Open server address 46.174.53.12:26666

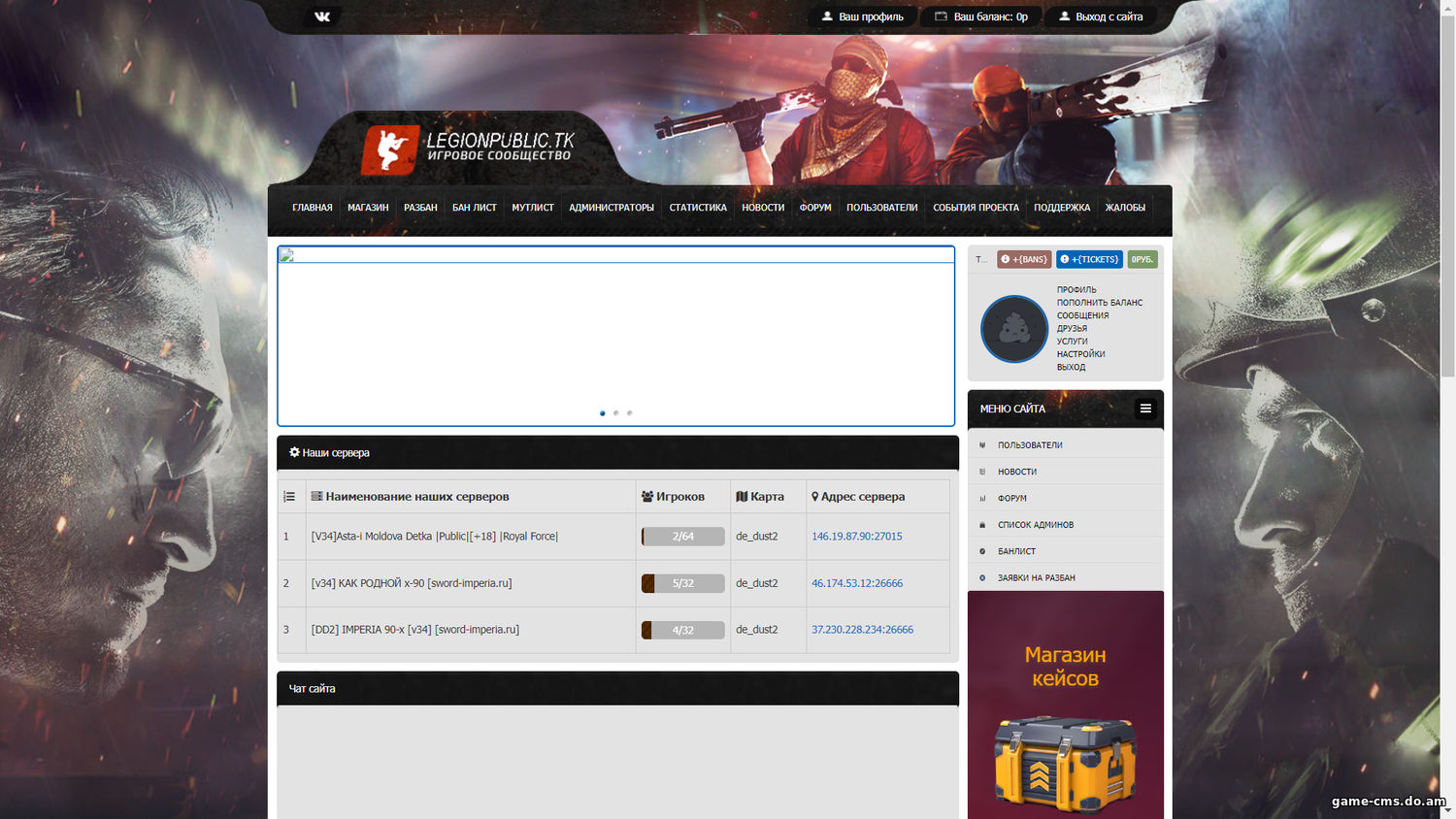(x=857, y=583)
